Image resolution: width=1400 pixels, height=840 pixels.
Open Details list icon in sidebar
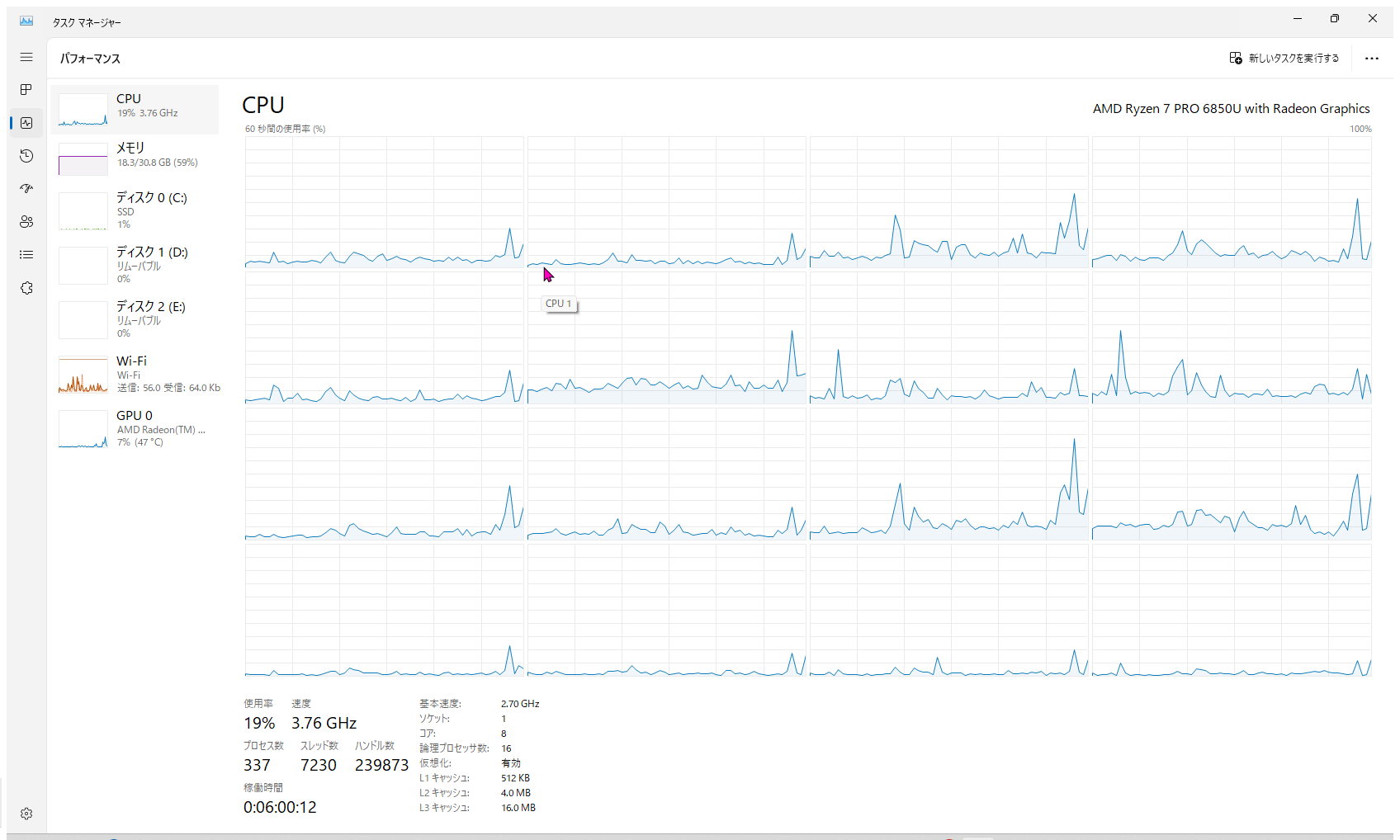26,255
